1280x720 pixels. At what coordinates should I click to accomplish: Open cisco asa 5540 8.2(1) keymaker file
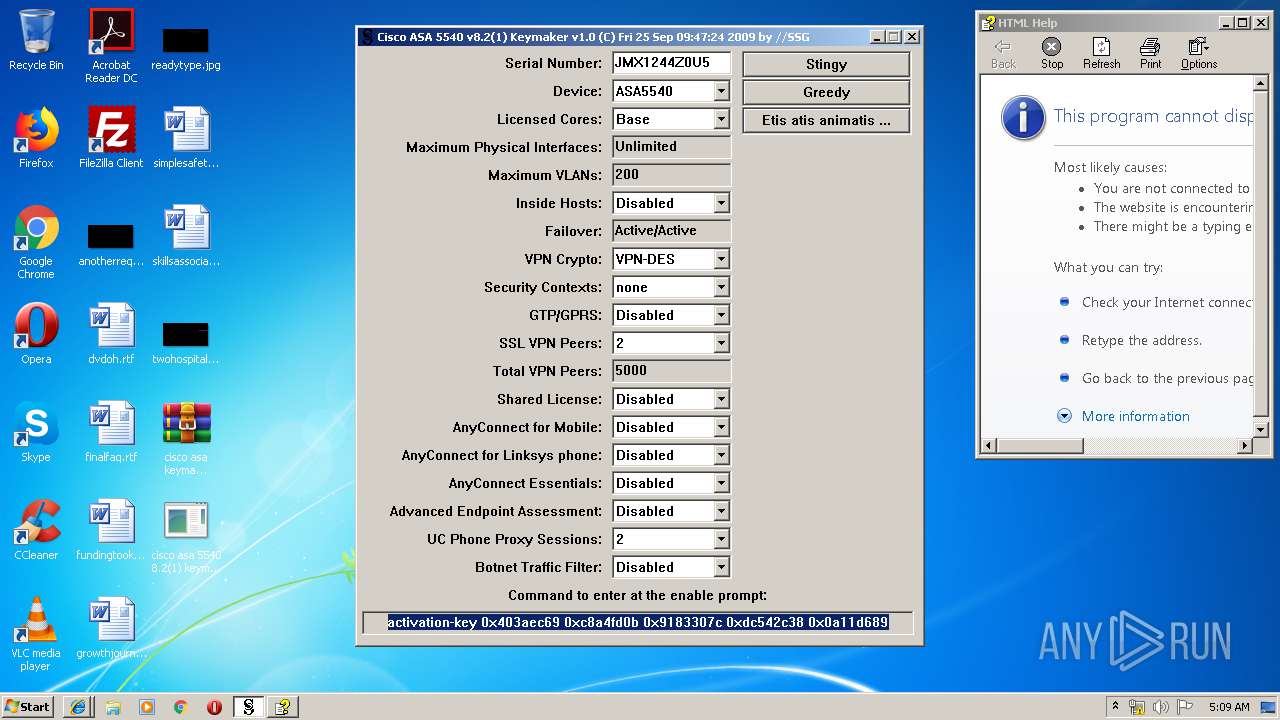(x=186, y=536)
